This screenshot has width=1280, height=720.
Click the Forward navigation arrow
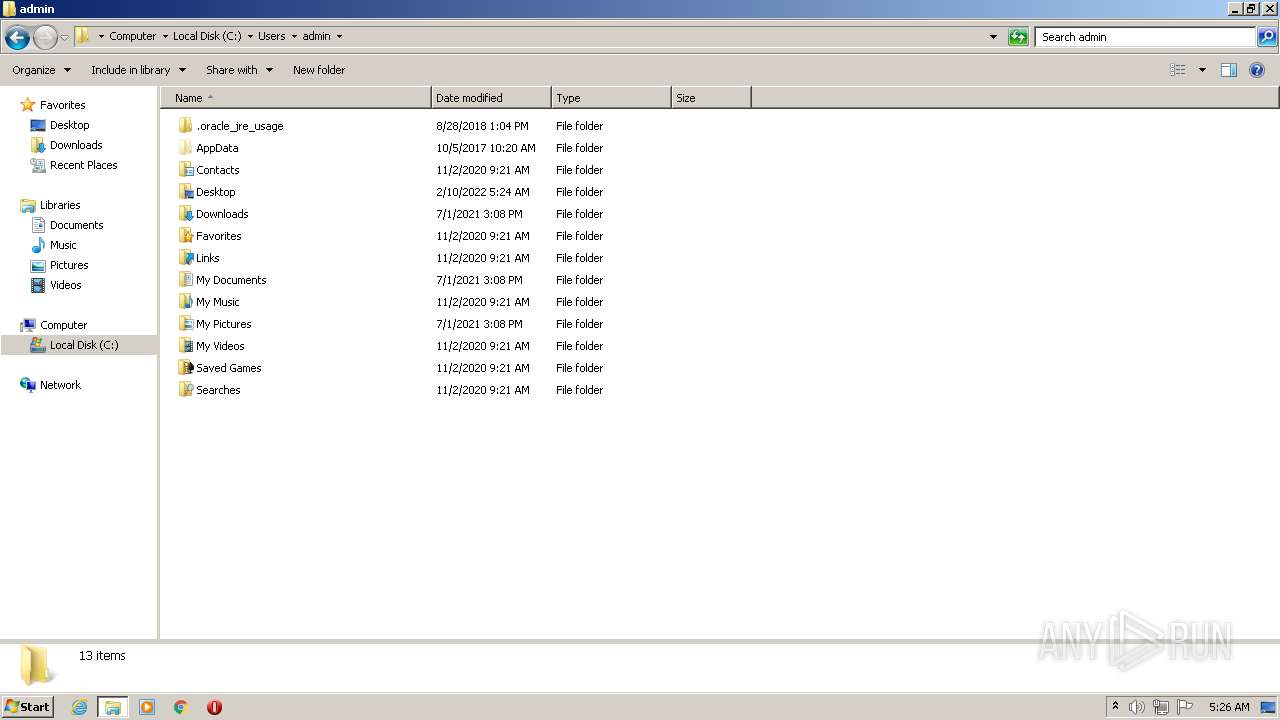[45, 37]
